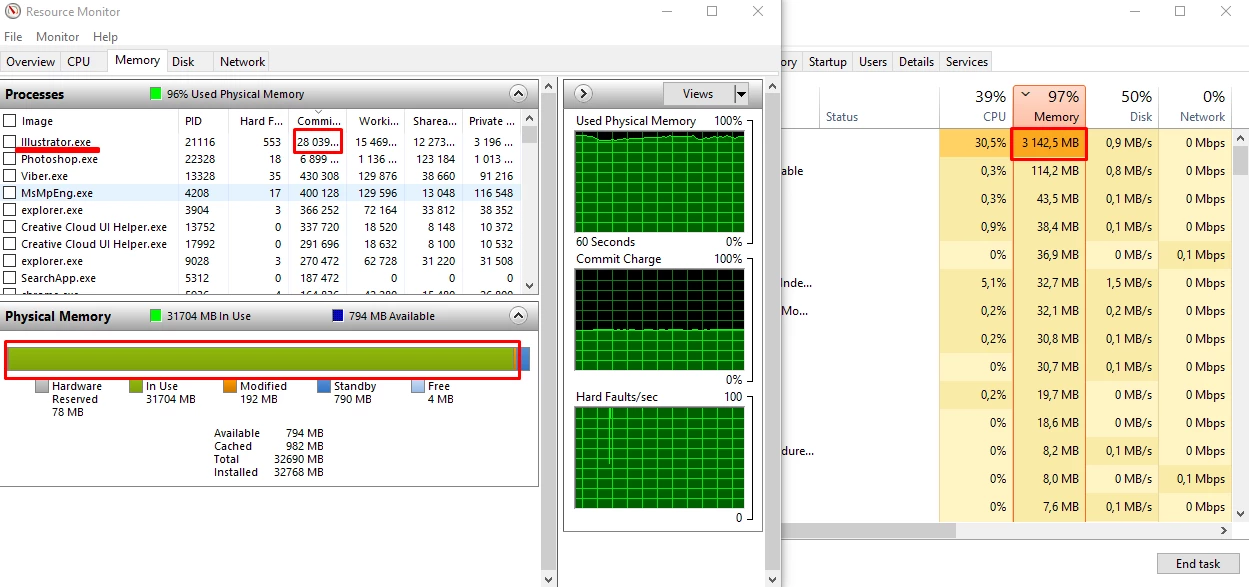Click the Resource Monitor app icon in title bar

point(13,12)
